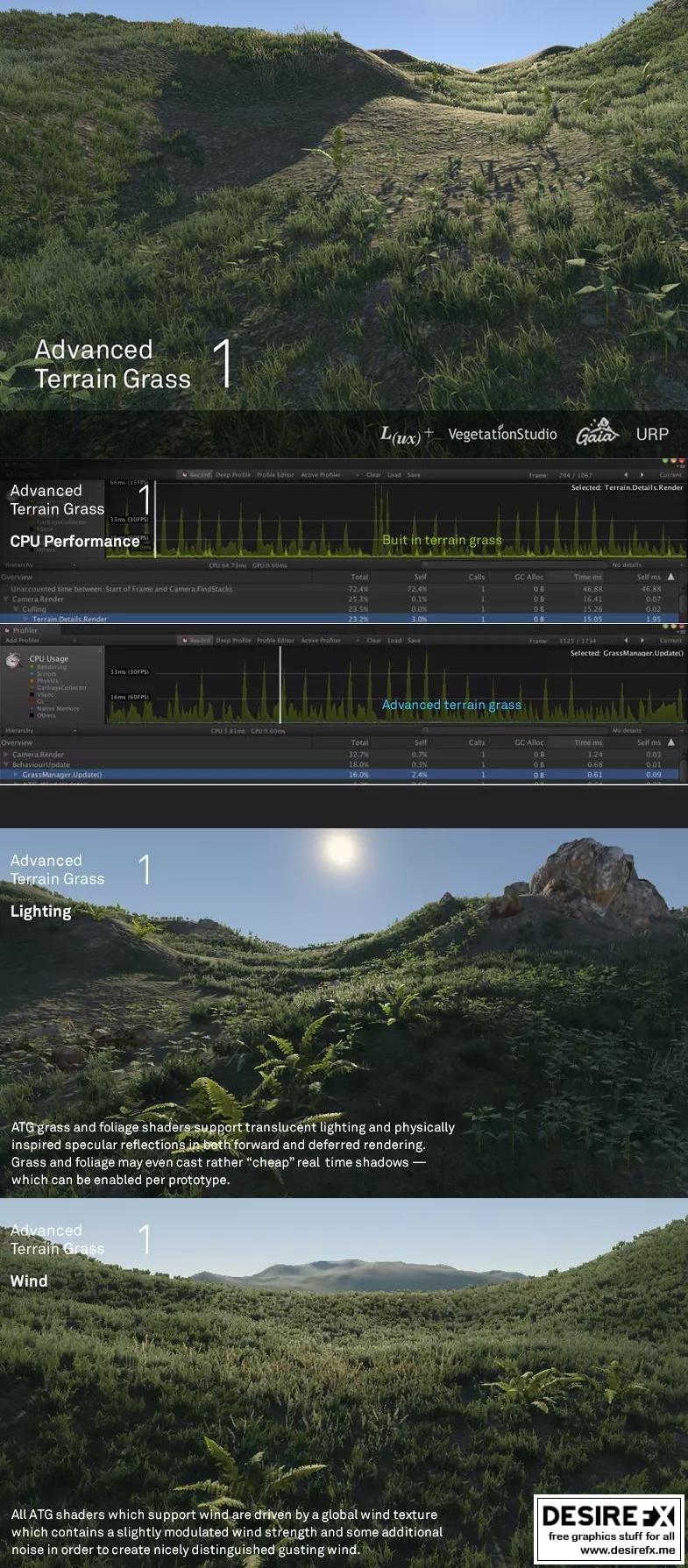This screenshot has width=688, height=1568.
Task: Toggle Profile Editor in built-in grass profiler
Action: coord(275,475)
